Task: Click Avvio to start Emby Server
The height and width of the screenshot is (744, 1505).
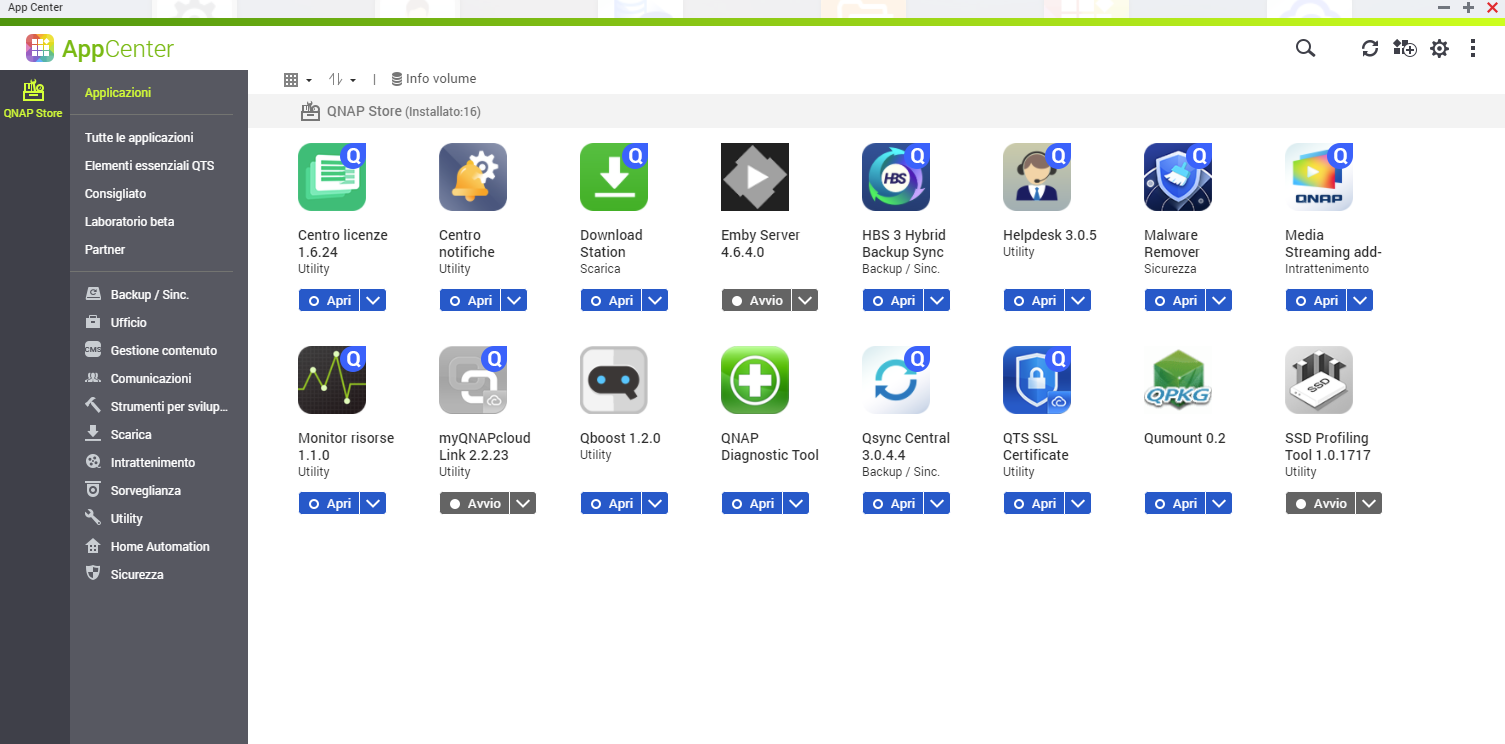Action: click(756, 300)
